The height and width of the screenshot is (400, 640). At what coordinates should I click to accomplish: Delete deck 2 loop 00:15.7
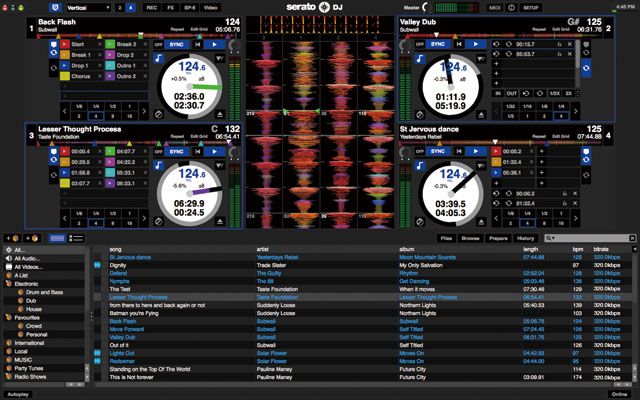(x=570, y=44)
